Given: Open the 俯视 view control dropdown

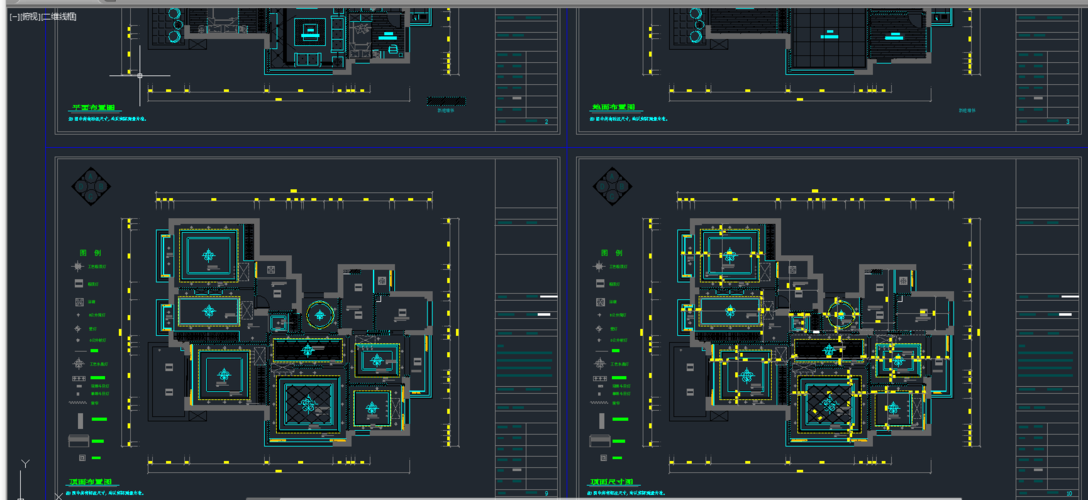Looking at the screenshot, I should tap(30, 17).
